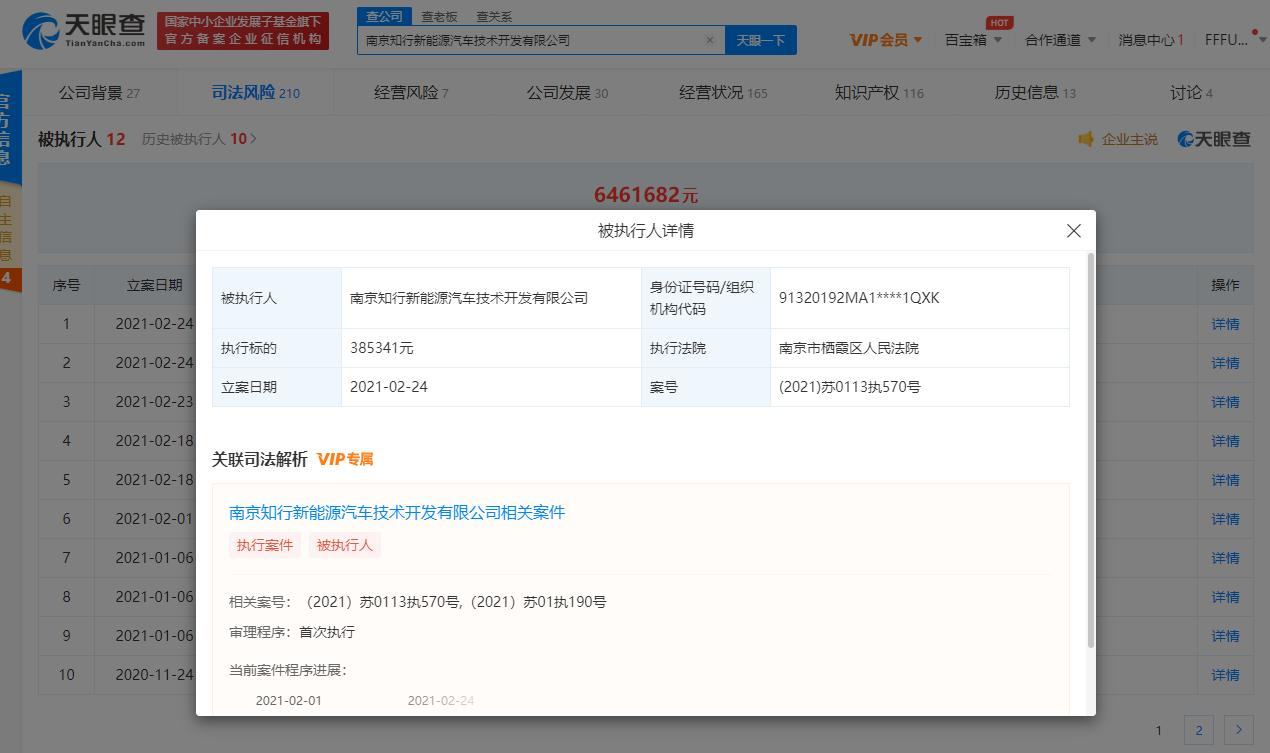This screenshot has width=1270, height=753.
Task: Open 南京知行新能源汽车技术开发有限公司相关案件 link
Action: (x=397, y=512)
